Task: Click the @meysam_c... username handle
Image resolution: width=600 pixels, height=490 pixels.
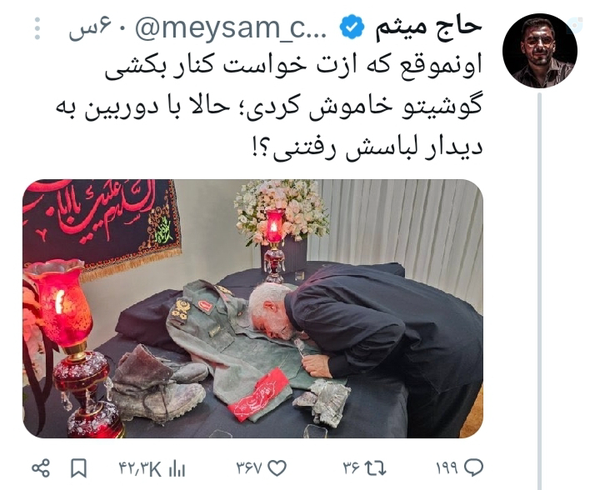Action: [x=231, y=28]
